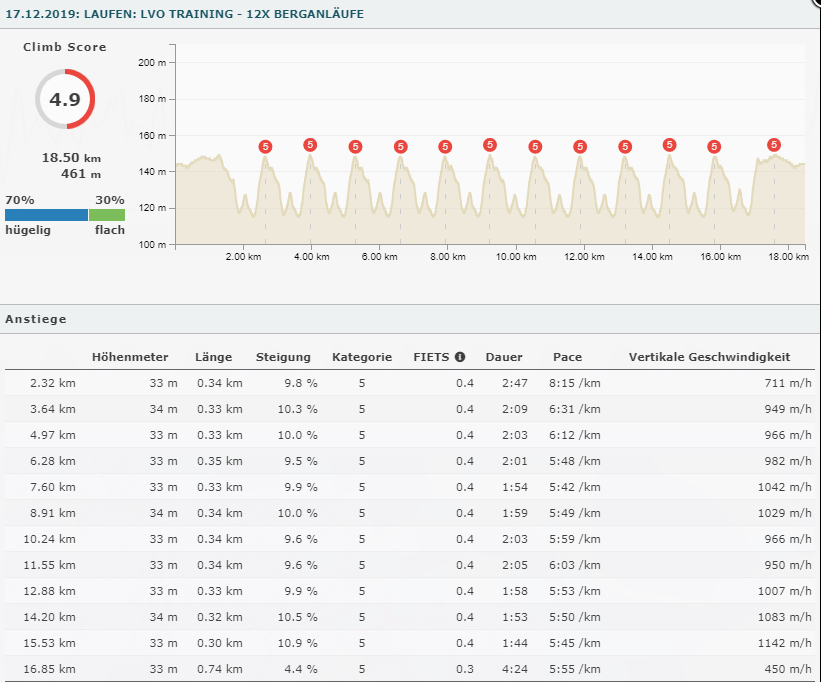Viewport: 821px width, 682px height.
Task: Click the Höhenmeter column header
Action: pos(130,357)
